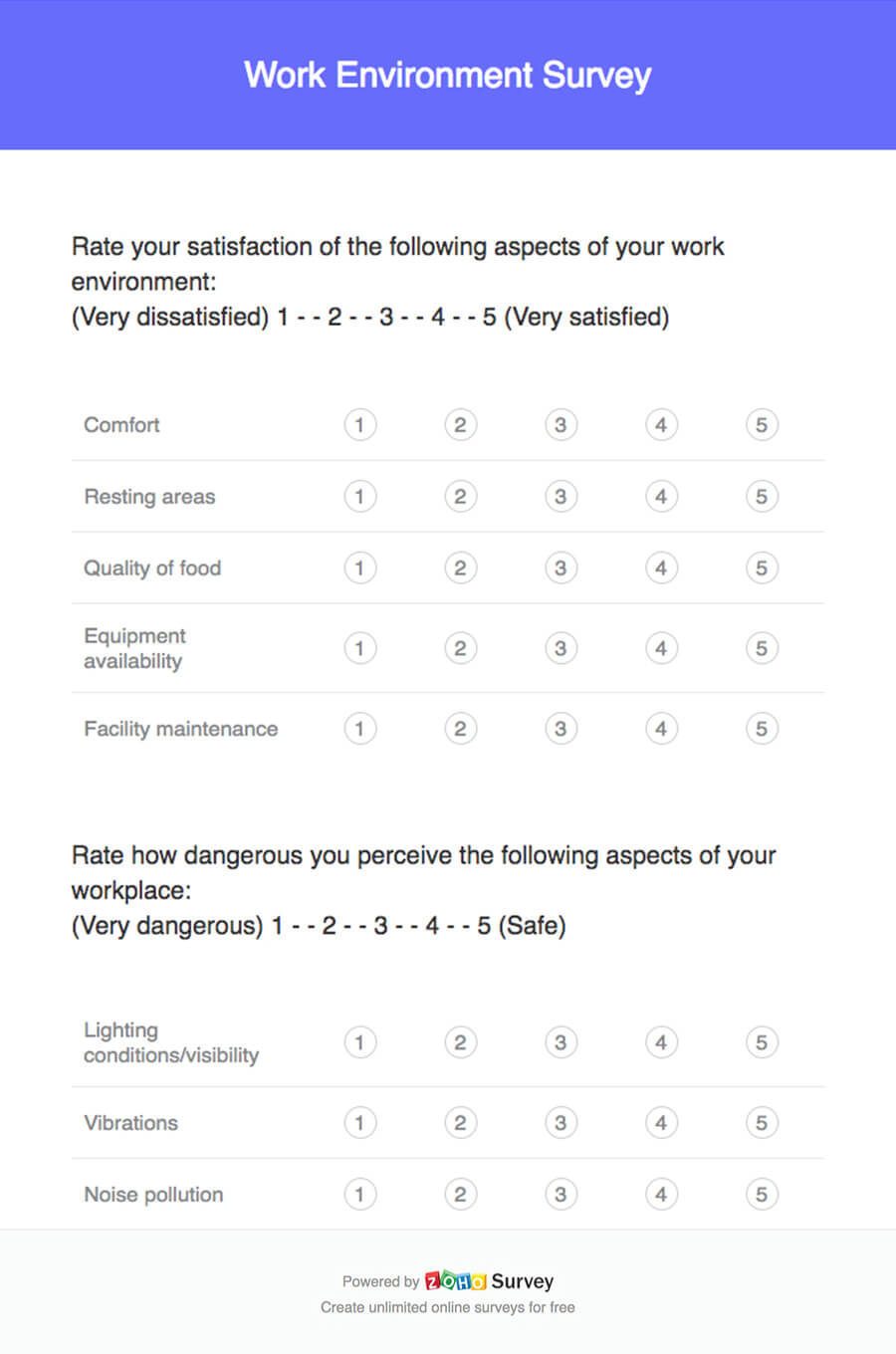Click the Zoho Survey logo
Viewport: 896px width, 1354px height.
click(x=489, y=1281)
